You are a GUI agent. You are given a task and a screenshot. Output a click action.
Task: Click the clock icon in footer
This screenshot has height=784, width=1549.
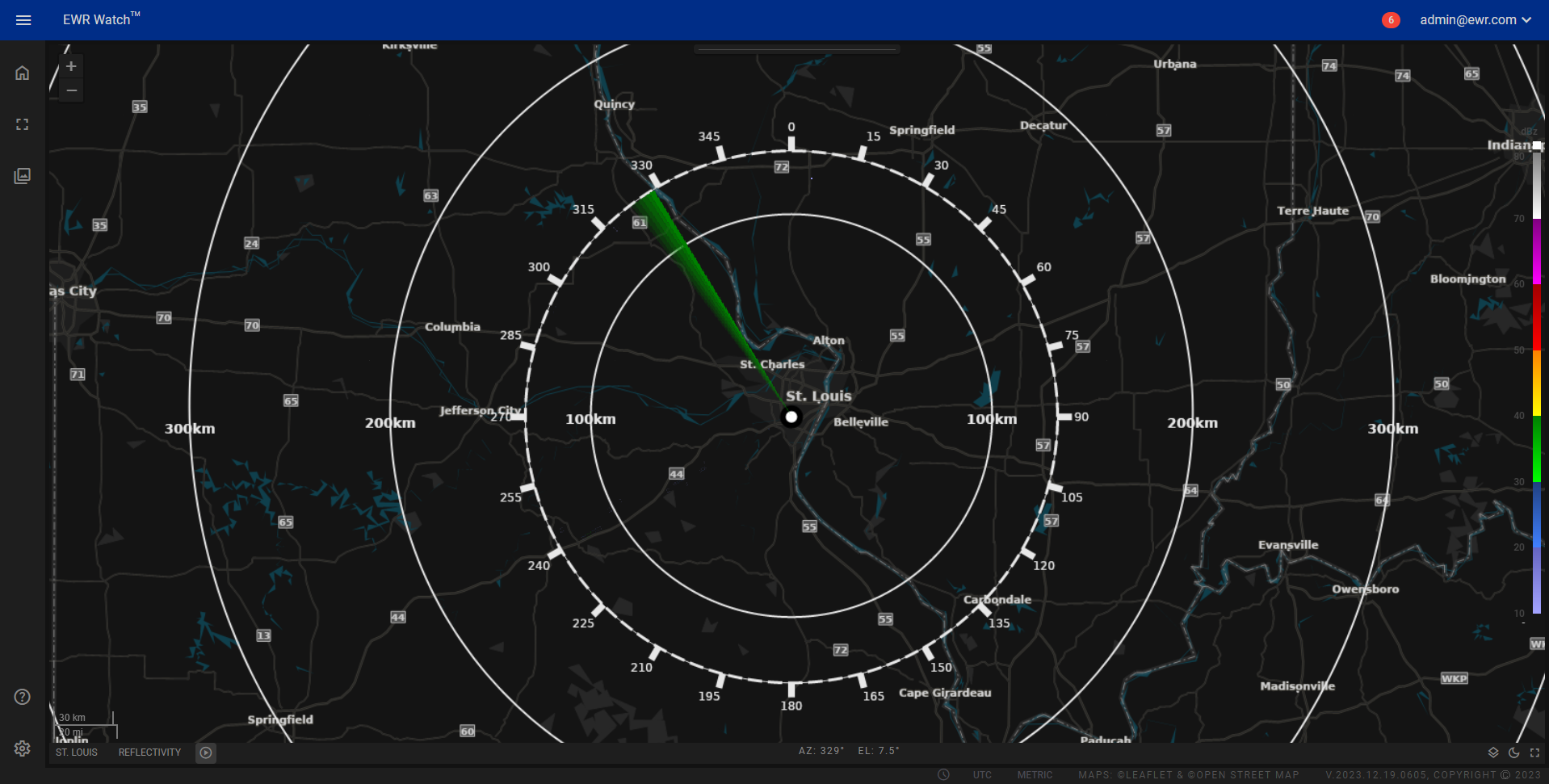point(943,775)
